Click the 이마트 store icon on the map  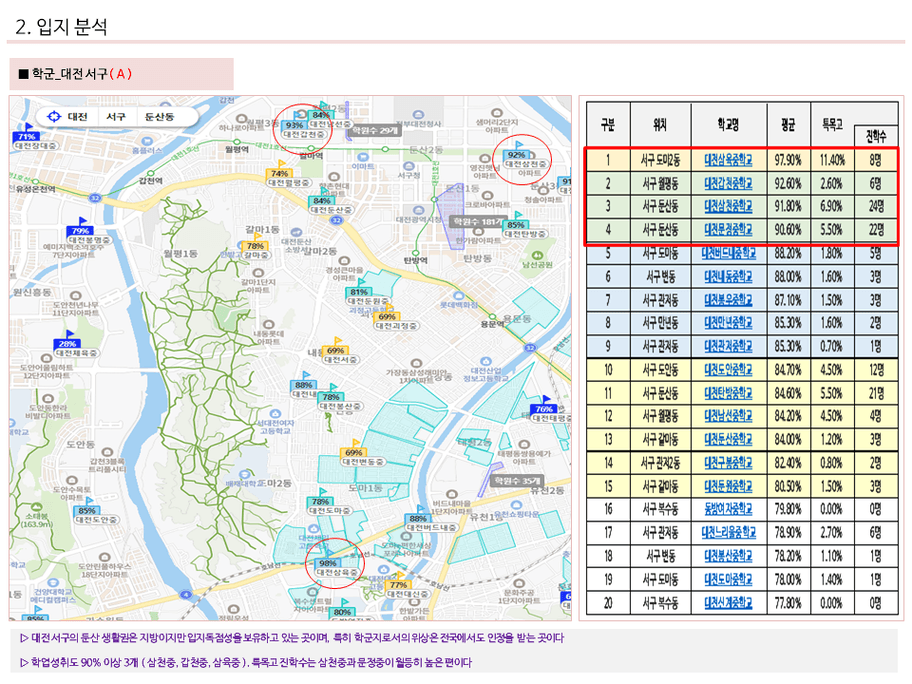pos(363,158)
